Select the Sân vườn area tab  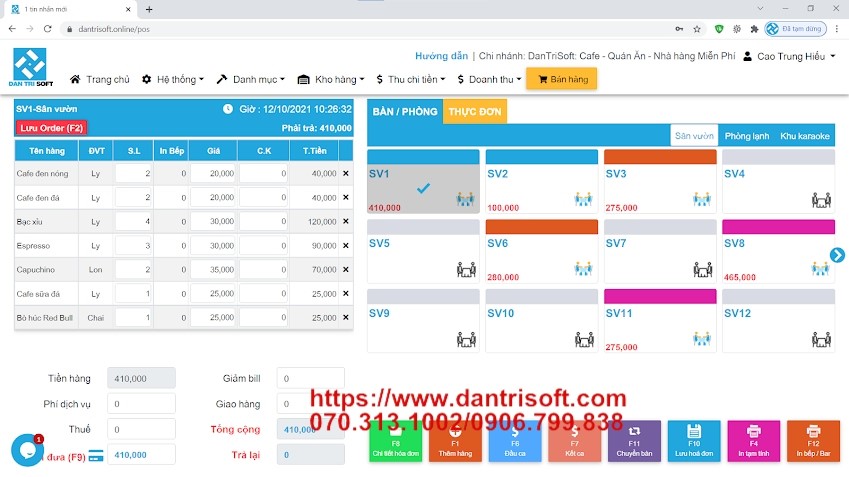click(694, 136)
